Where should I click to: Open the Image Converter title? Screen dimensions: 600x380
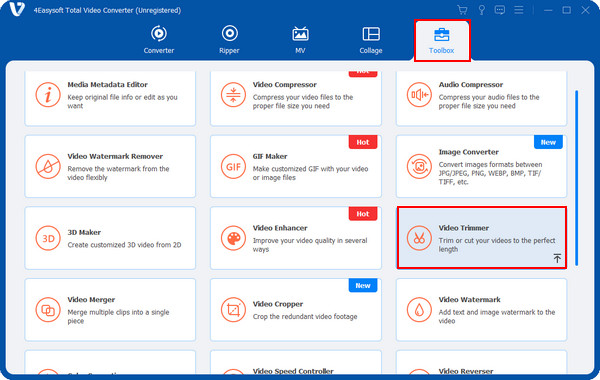tap(468, 152)
